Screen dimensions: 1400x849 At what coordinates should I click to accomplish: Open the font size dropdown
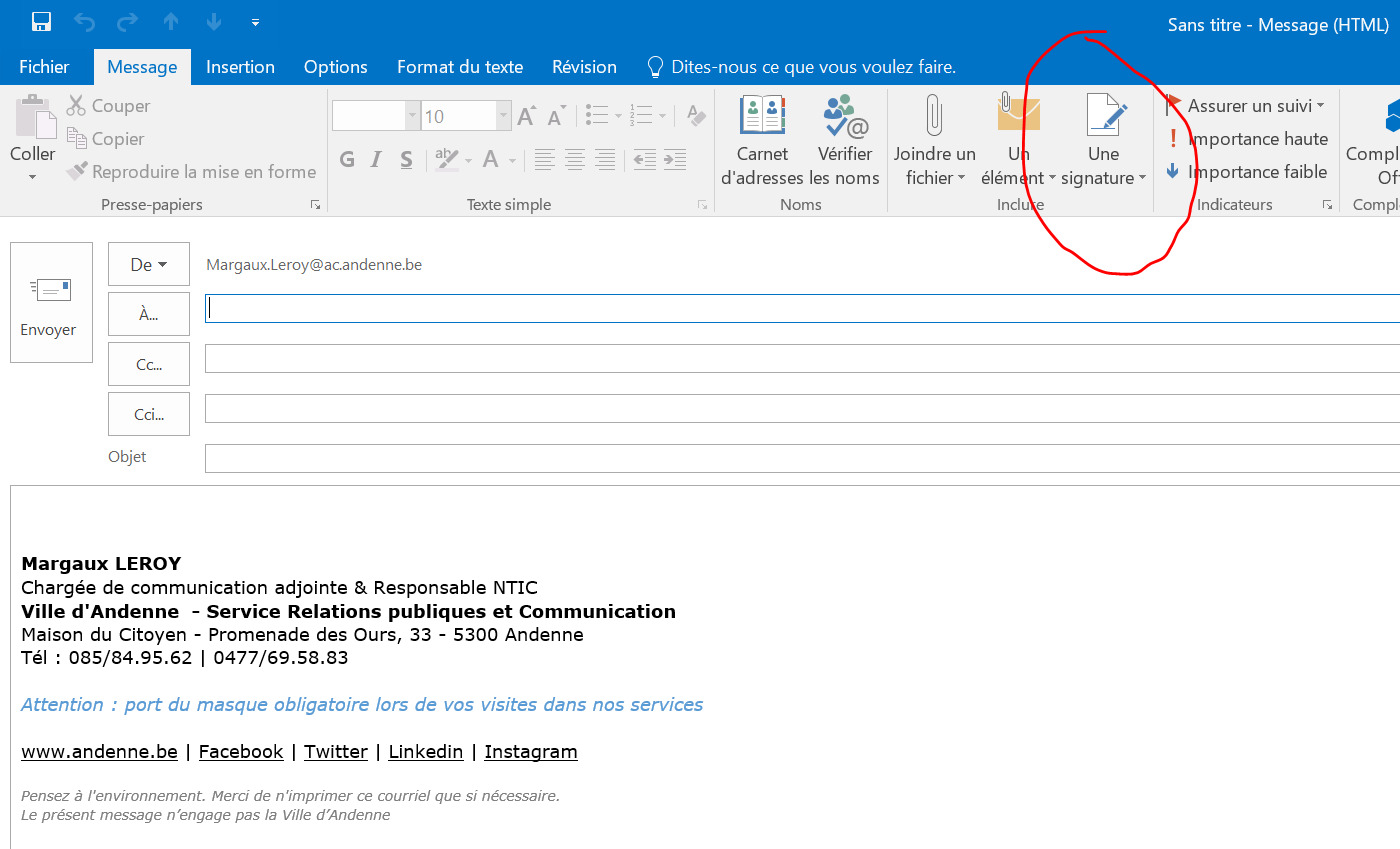(x=504, y=117)
